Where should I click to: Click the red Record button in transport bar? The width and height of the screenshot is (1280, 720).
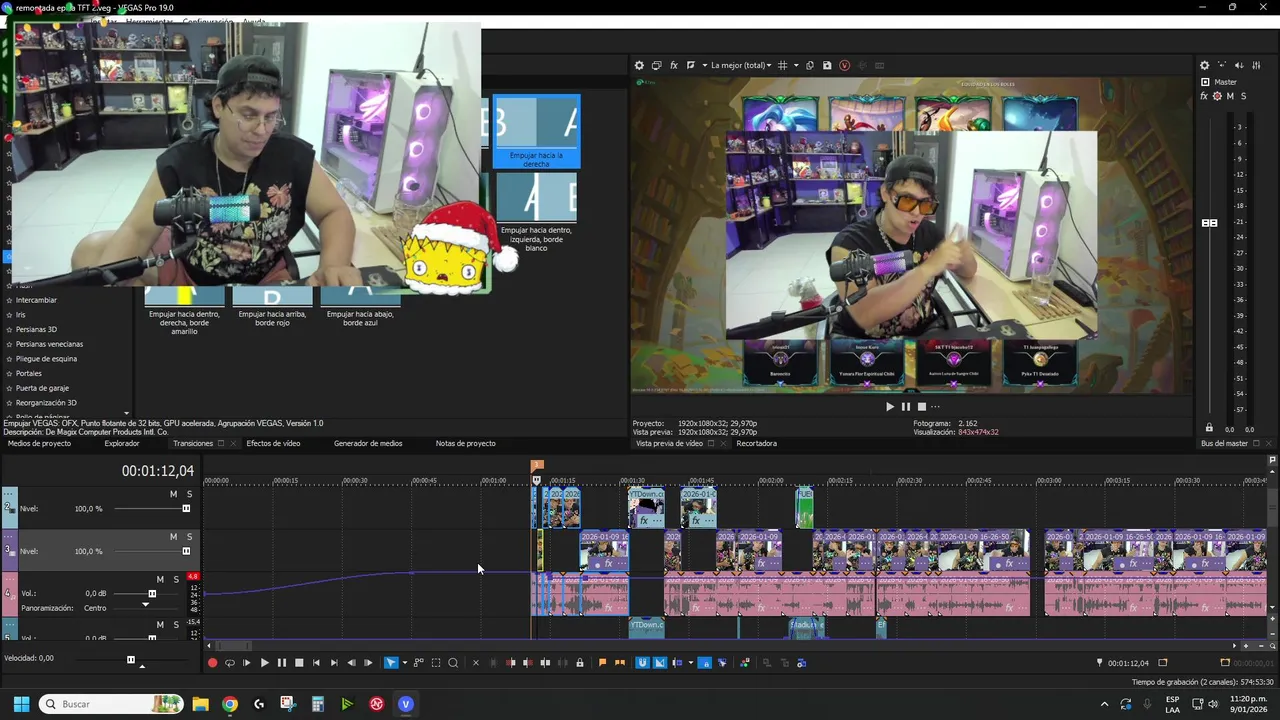212,663
